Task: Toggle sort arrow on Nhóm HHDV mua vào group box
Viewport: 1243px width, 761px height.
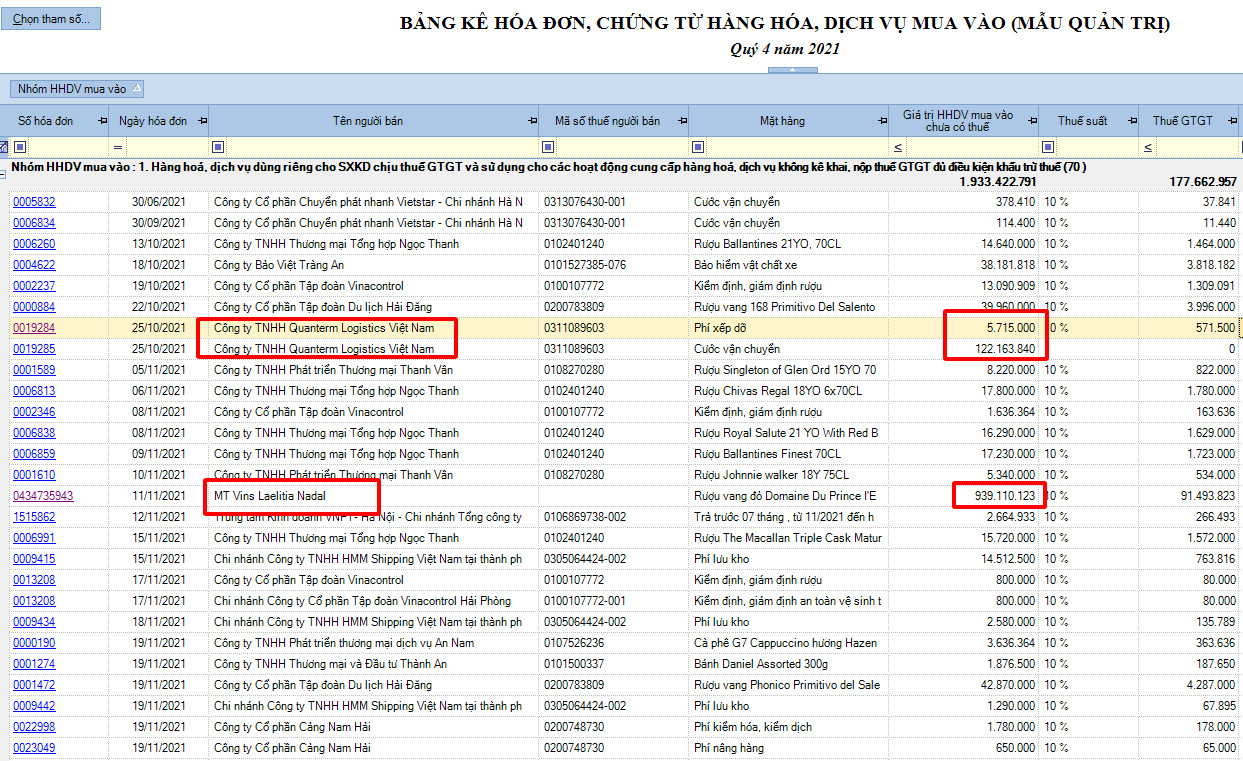Action: (136, 88)
